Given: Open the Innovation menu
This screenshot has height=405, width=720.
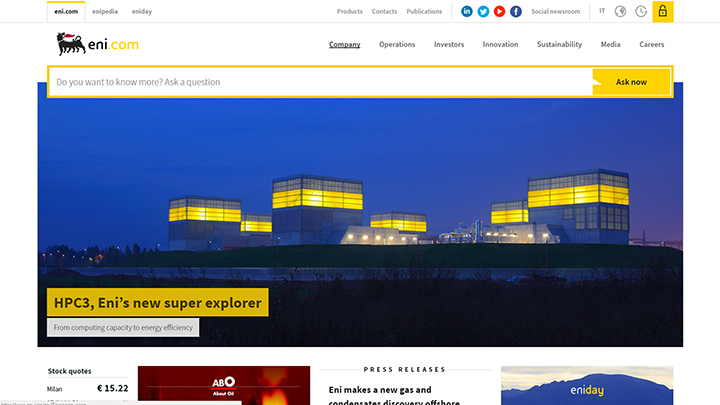Looking at the screenshot, I should tap(500, 45).
